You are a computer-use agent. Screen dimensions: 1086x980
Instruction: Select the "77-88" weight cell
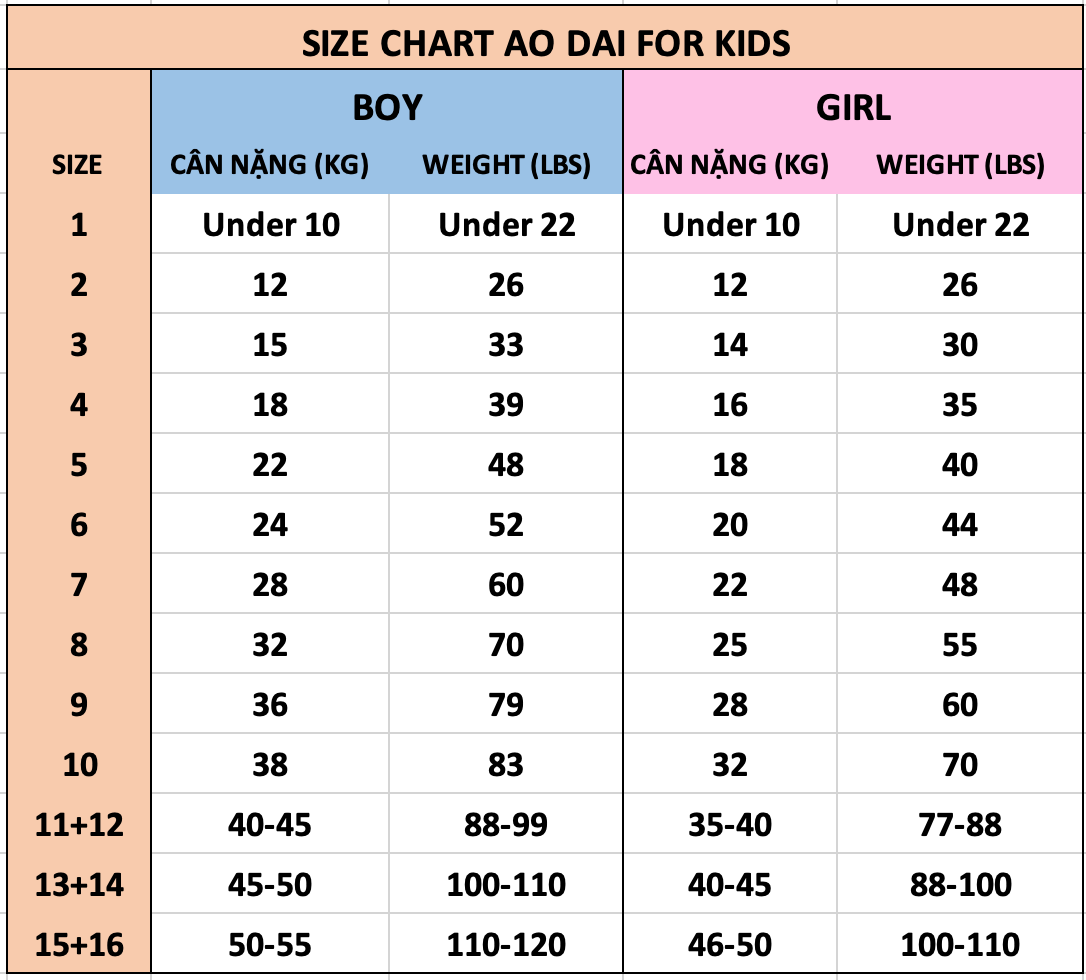[x=960, y=825]
